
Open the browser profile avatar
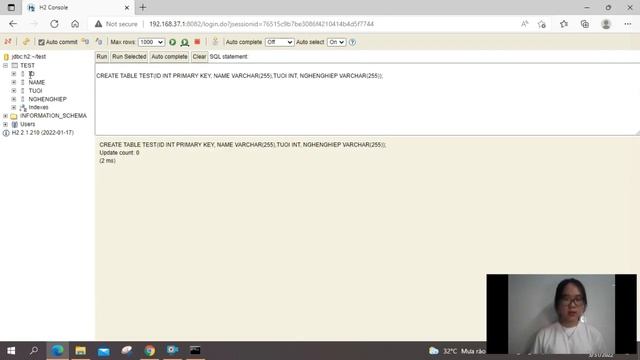pyautogui.click(x=606, y=24)
